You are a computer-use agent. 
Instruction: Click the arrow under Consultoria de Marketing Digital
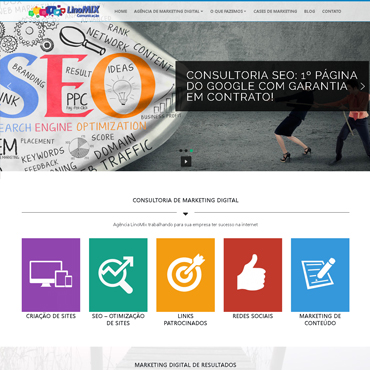186,214
